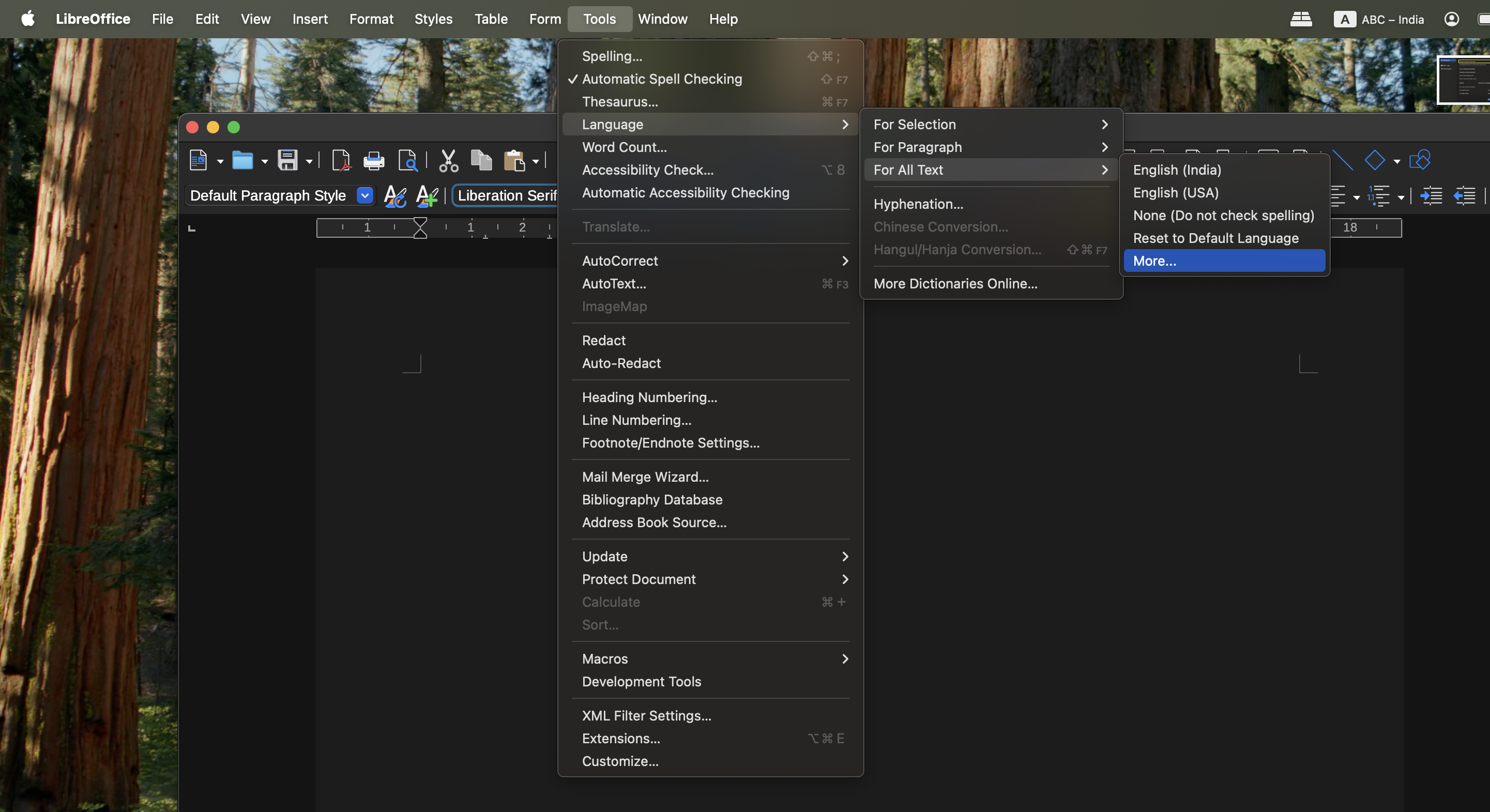Click the window thumbnail behind at top-right
The width and height of the screenshot is (1490, 812).
[x=1464, y=80]
